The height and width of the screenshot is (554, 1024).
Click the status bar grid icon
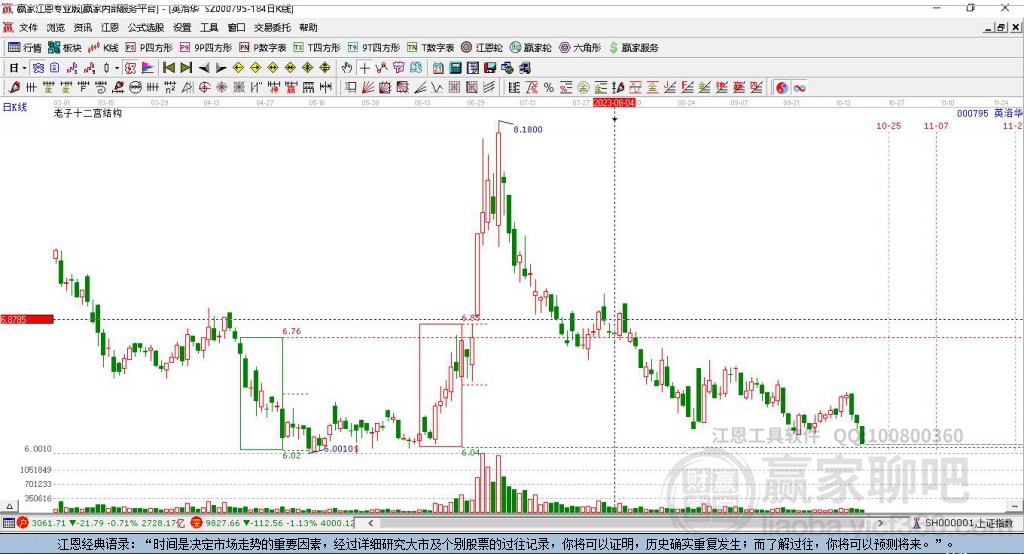[x=8, y=523]
